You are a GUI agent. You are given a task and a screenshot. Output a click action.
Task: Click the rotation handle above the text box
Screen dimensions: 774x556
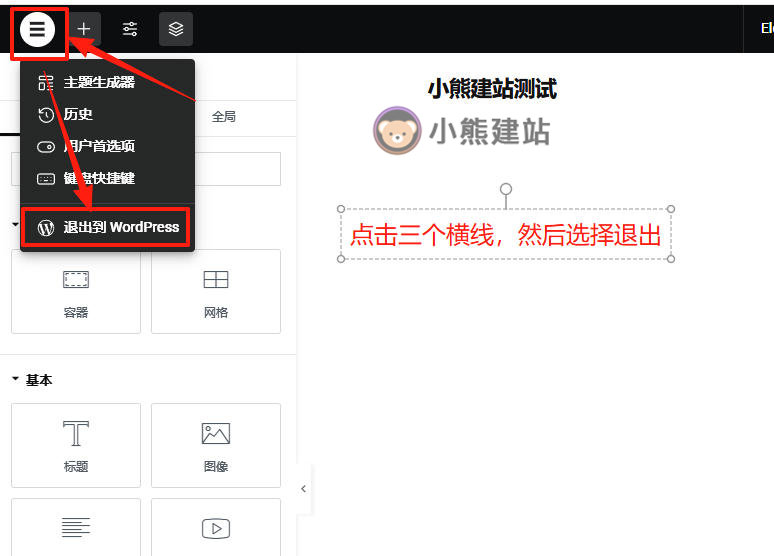(x=505, y=189)
